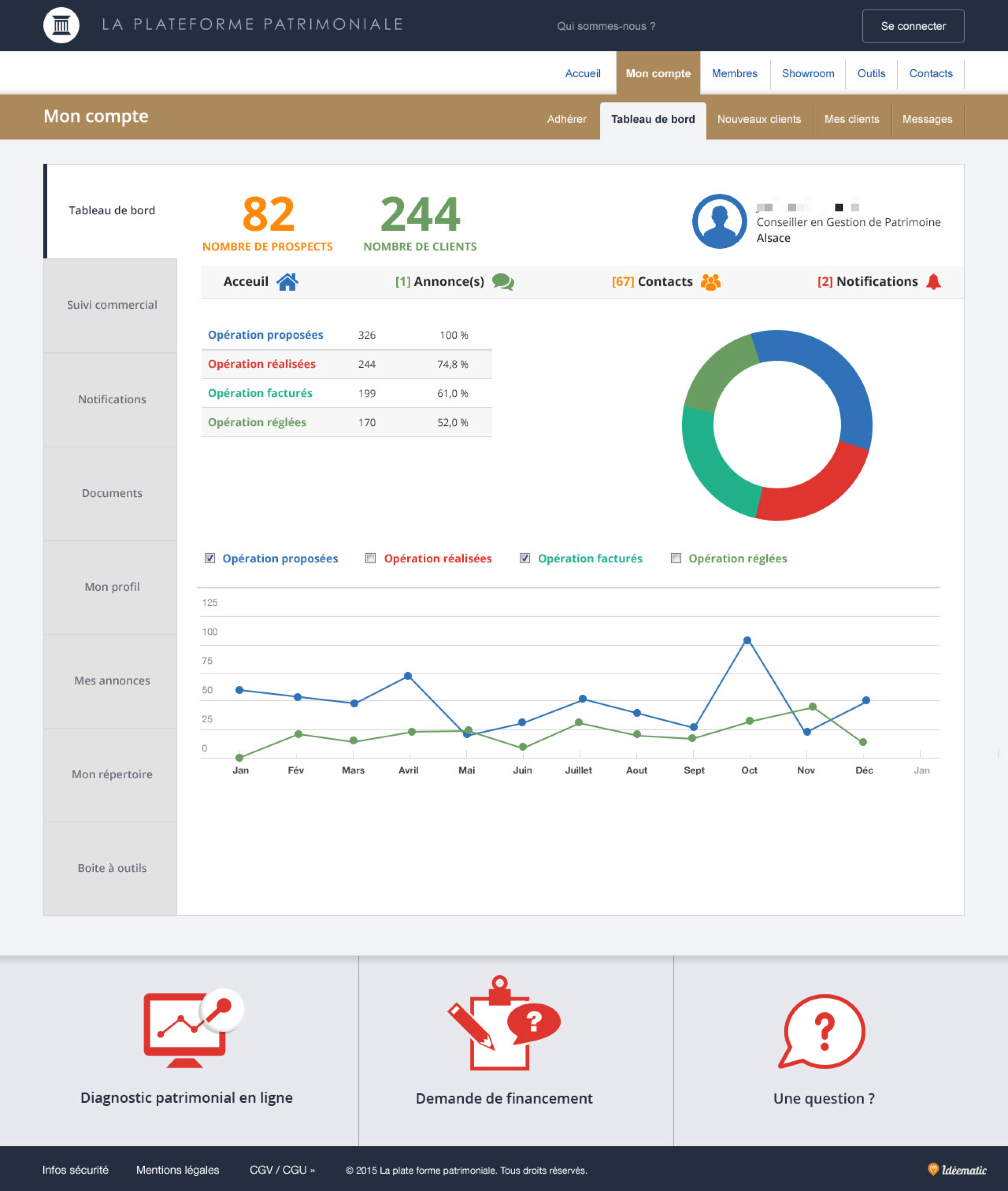Click the blue house icon beside Acceuil
This screenshot has width=1008, height=1191.
pyautogui.click(x=287, y=281)
